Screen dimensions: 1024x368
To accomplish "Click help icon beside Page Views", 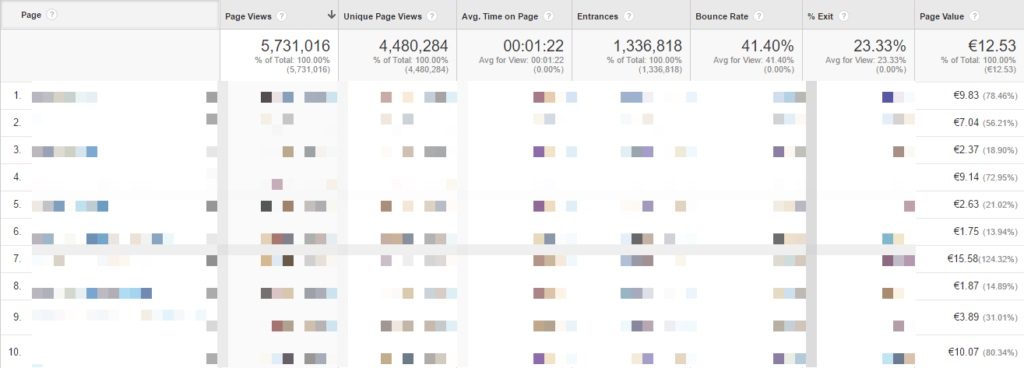I will (281, 16).
